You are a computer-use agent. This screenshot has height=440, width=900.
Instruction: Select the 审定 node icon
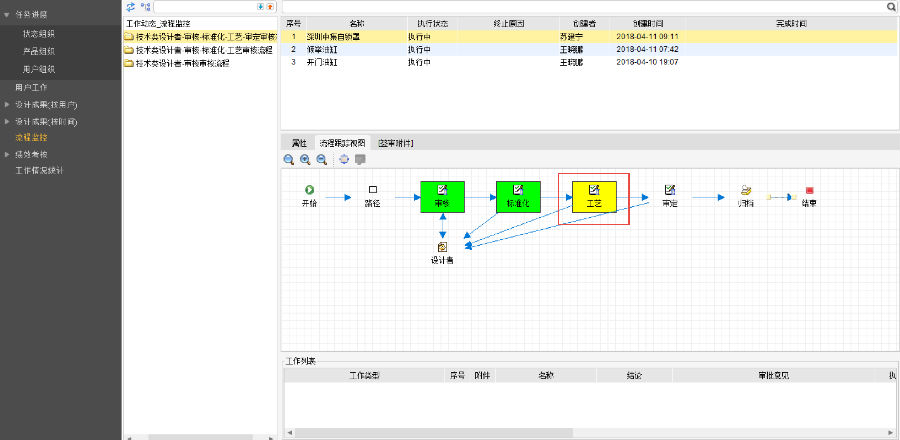[670, 190]
